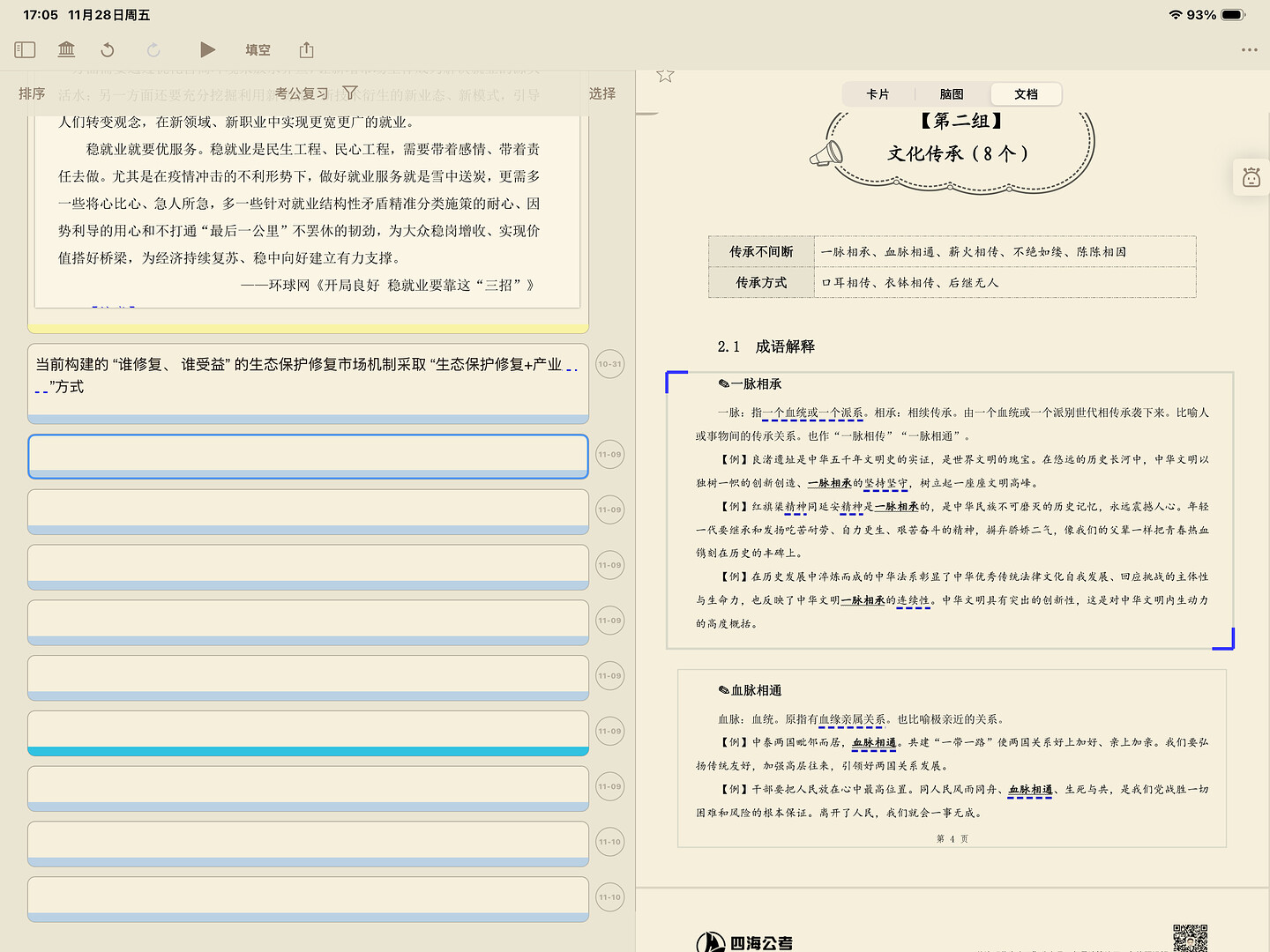Open the 排序 sort options

[32, 93]
